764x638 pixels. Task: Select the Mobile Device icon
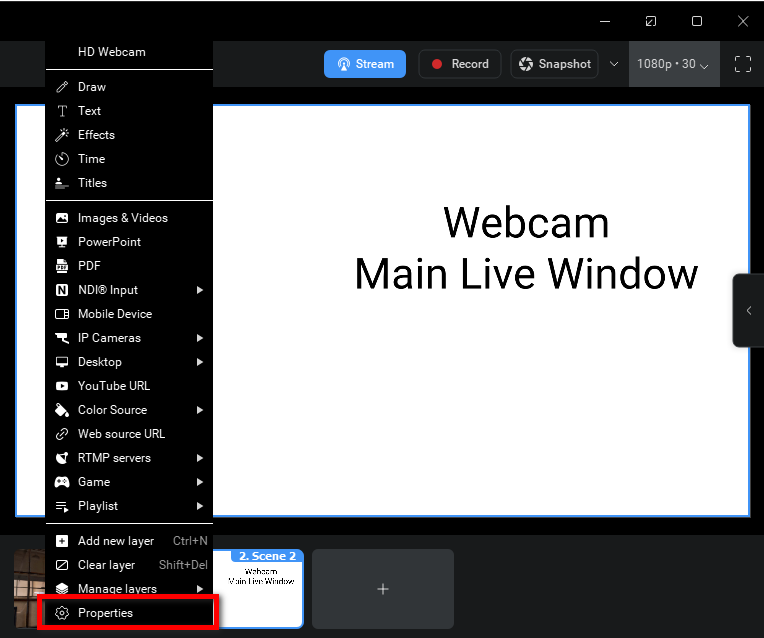(62, 314)
